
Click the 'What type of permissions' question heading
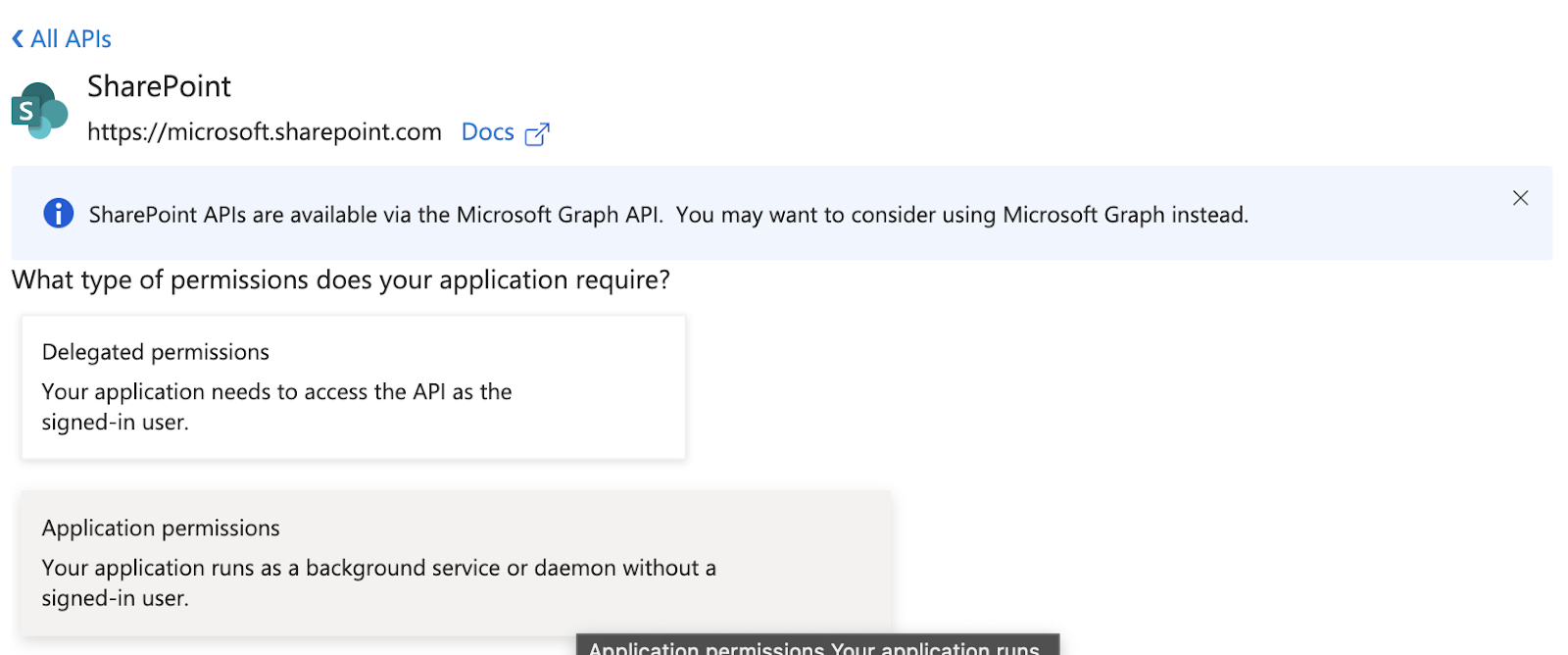pyautogui.click(x=340, y=280)
